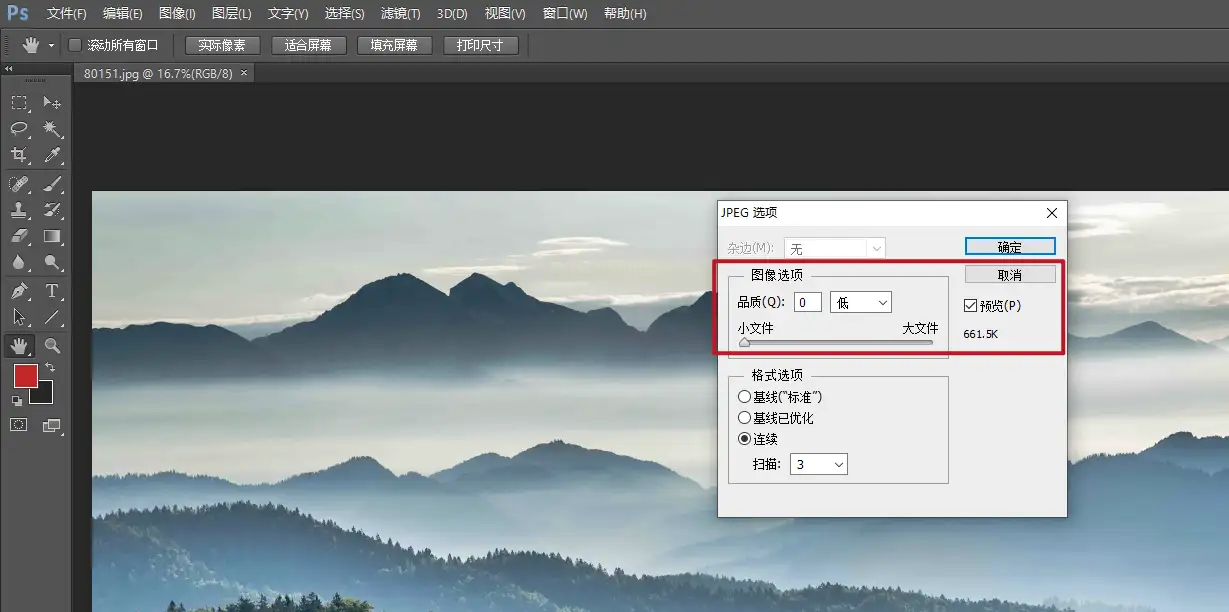The height and width of the screenshot is (612, 1229).
Task: Pick the Crop tool
Action: pos(18,155)
